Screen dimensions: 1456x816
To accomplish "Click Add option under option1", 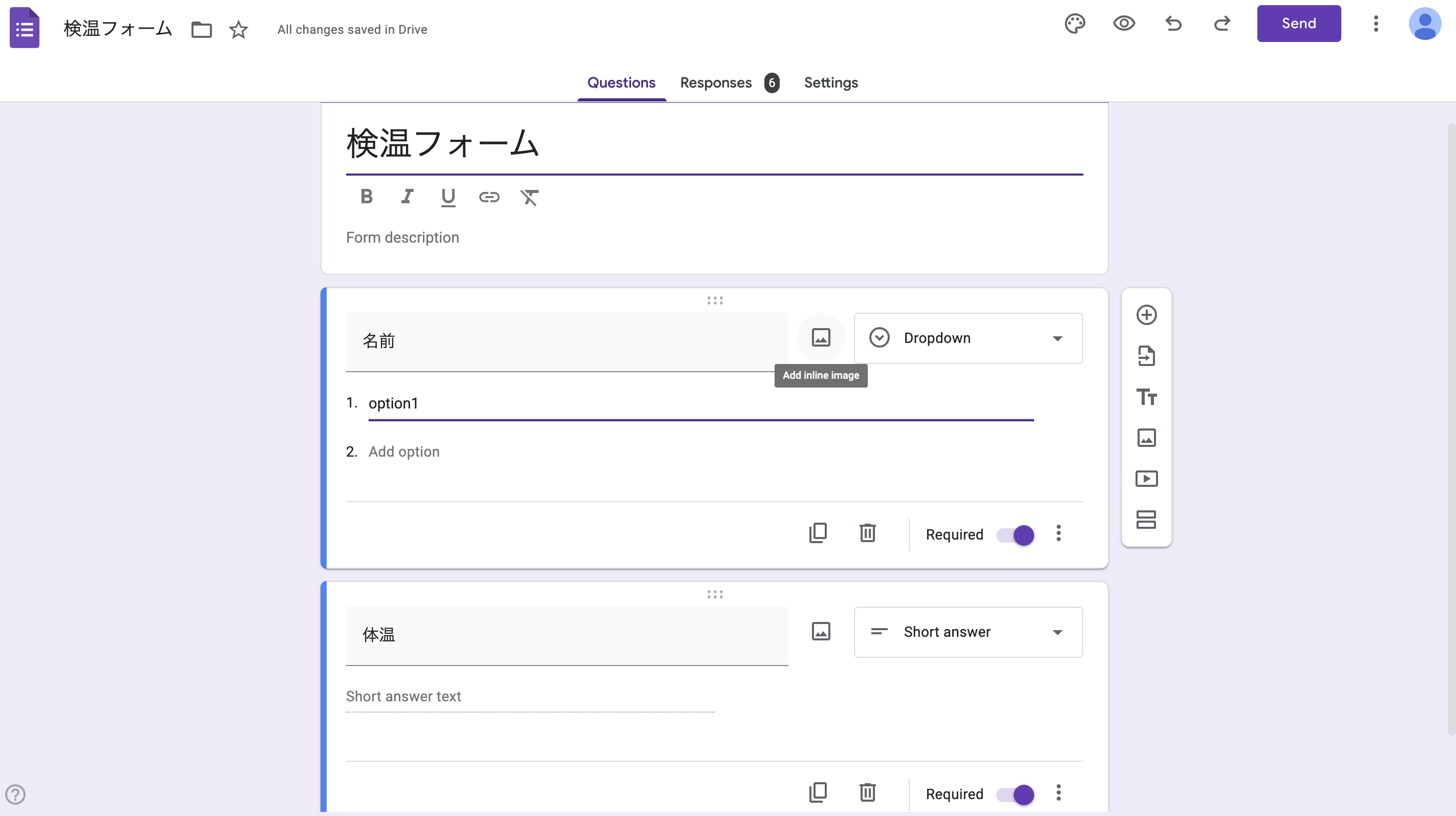I will (x=403, y=452).
